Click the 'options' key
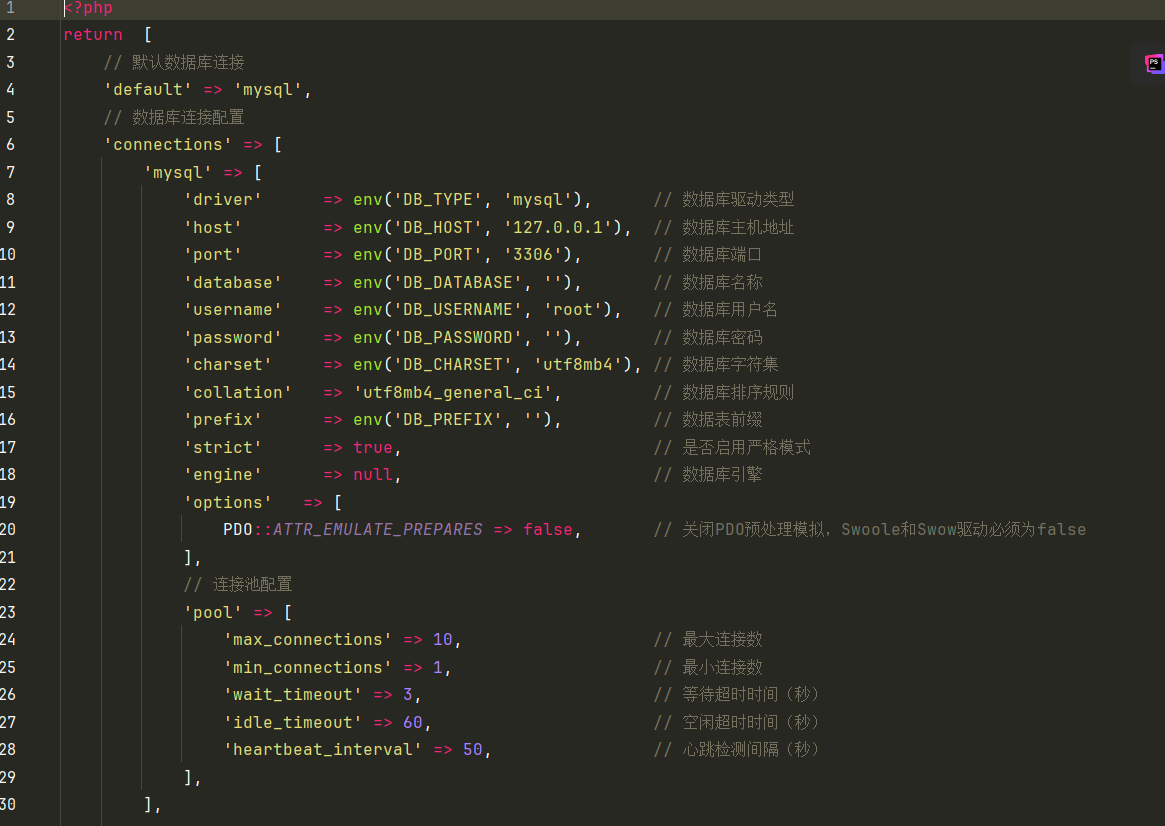 pos(227,502)
